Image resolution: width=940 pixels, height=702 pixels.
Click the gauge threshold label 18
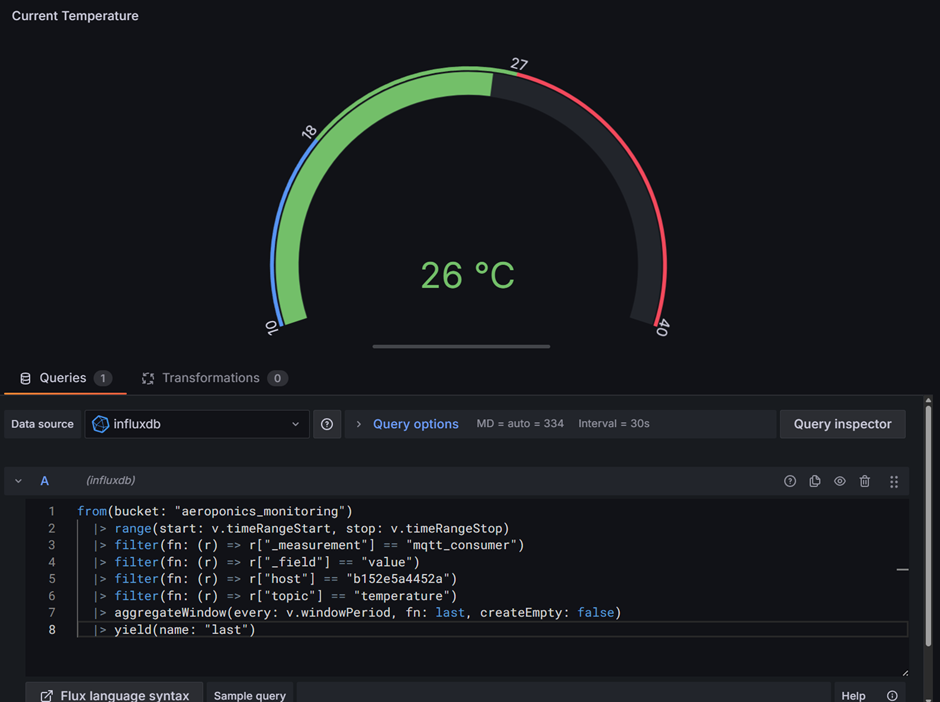[x=308, y=132]
